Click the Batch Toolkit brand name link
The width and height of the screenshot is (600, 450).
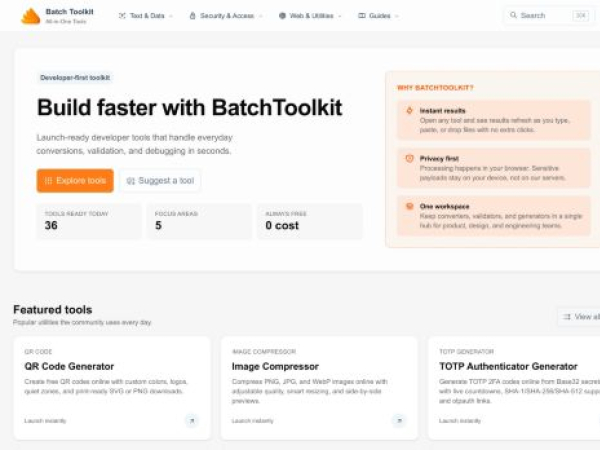click(70, 11)
